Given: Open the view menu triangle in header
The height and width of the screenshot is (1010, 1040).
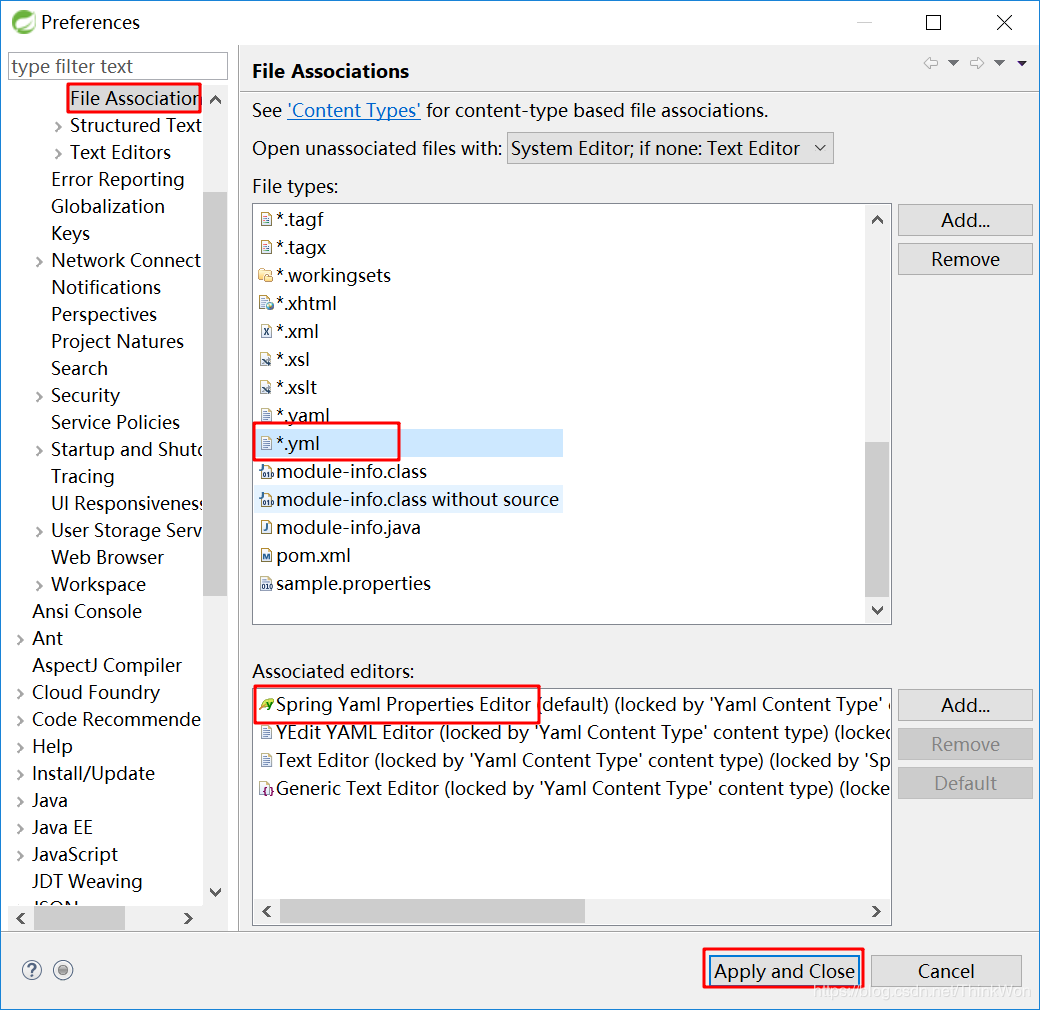Looking at the screenshot, I should pyautogui.click(x=1022, y=63).
